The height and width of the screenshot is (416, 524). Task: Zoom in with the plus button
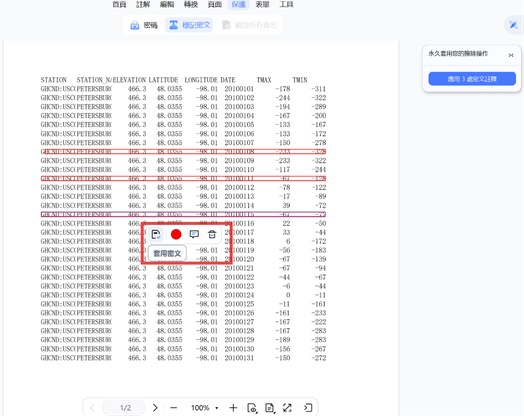233,408
